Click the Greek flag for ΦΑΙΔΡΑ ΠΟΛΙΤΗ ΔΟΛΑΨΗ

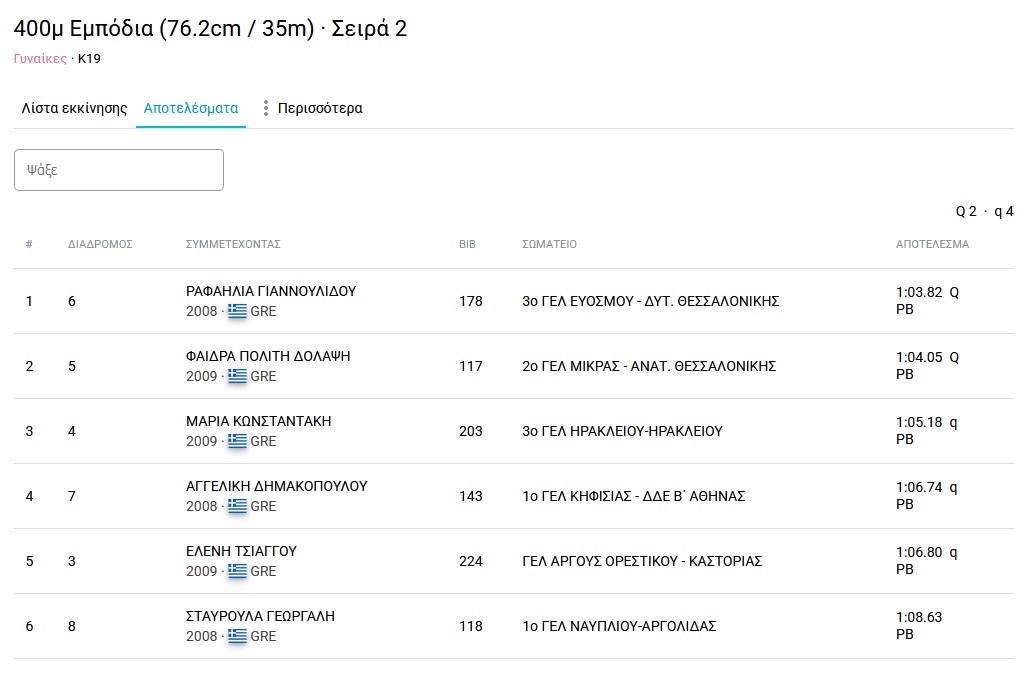pyautogui.click(x=237, y=376)
